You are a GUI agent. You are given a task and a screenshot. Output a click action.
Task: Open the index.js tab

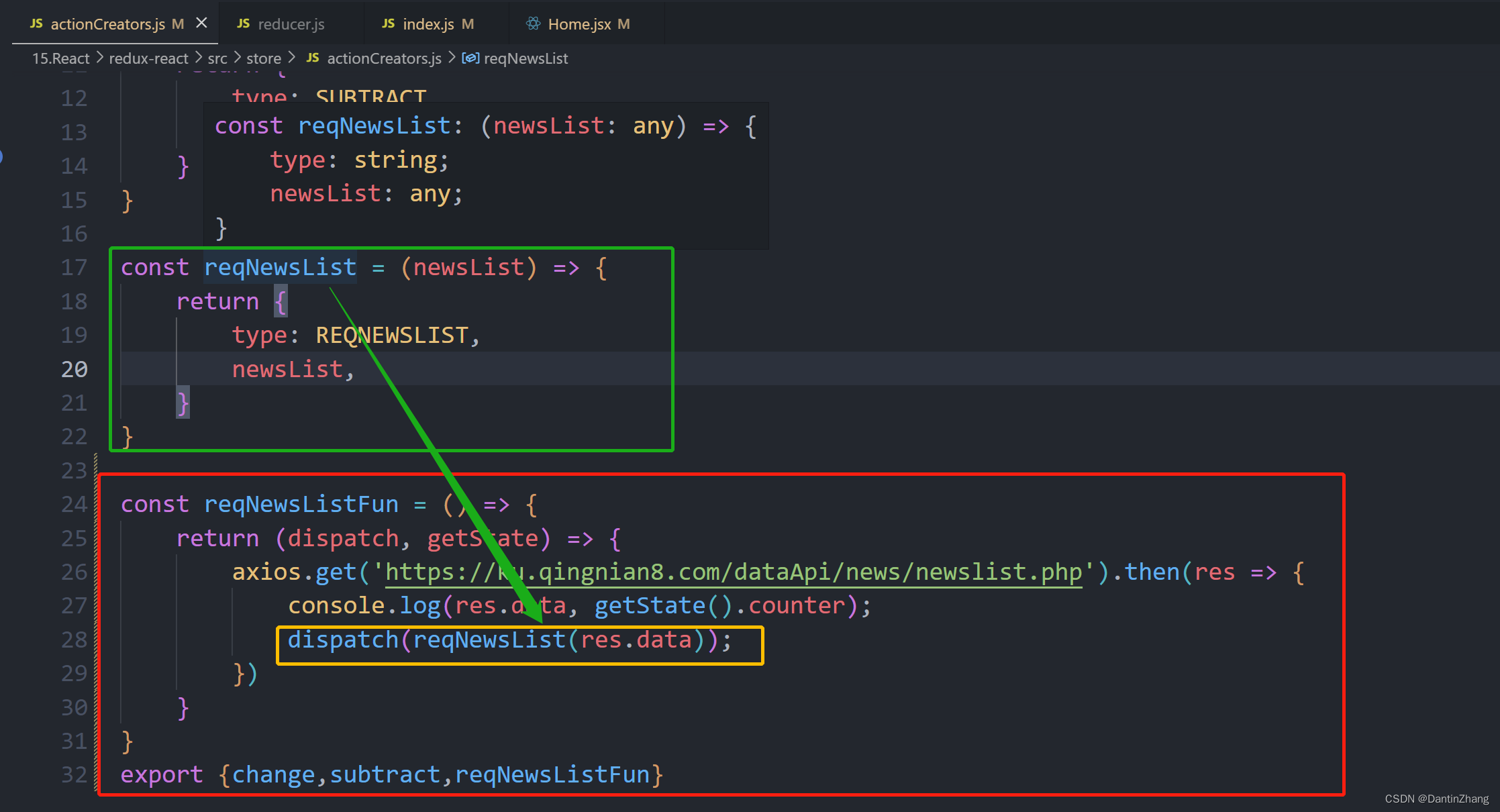[428, 24]
